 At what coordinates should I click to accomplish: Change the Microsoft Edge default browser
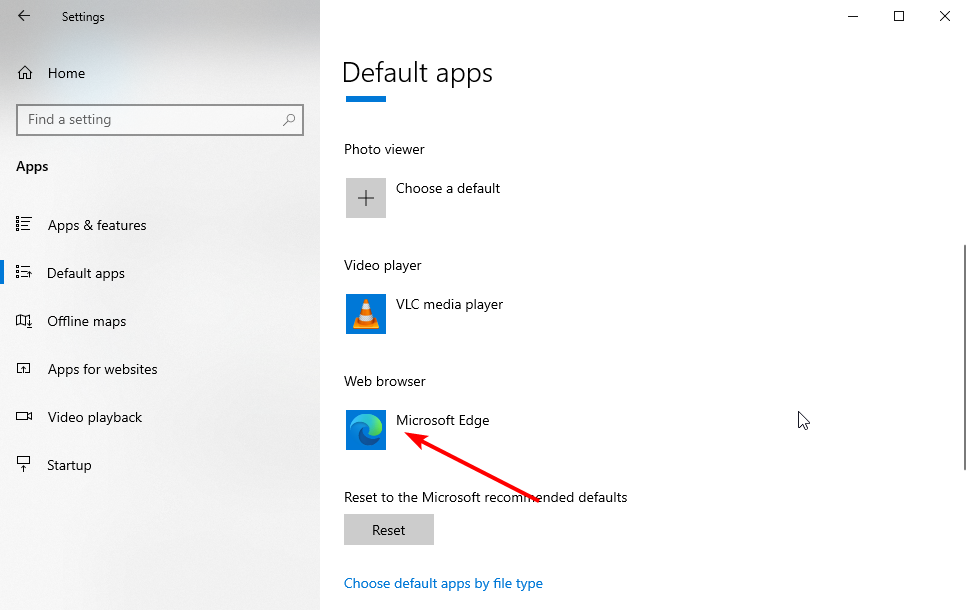click(x=442, y=420)
